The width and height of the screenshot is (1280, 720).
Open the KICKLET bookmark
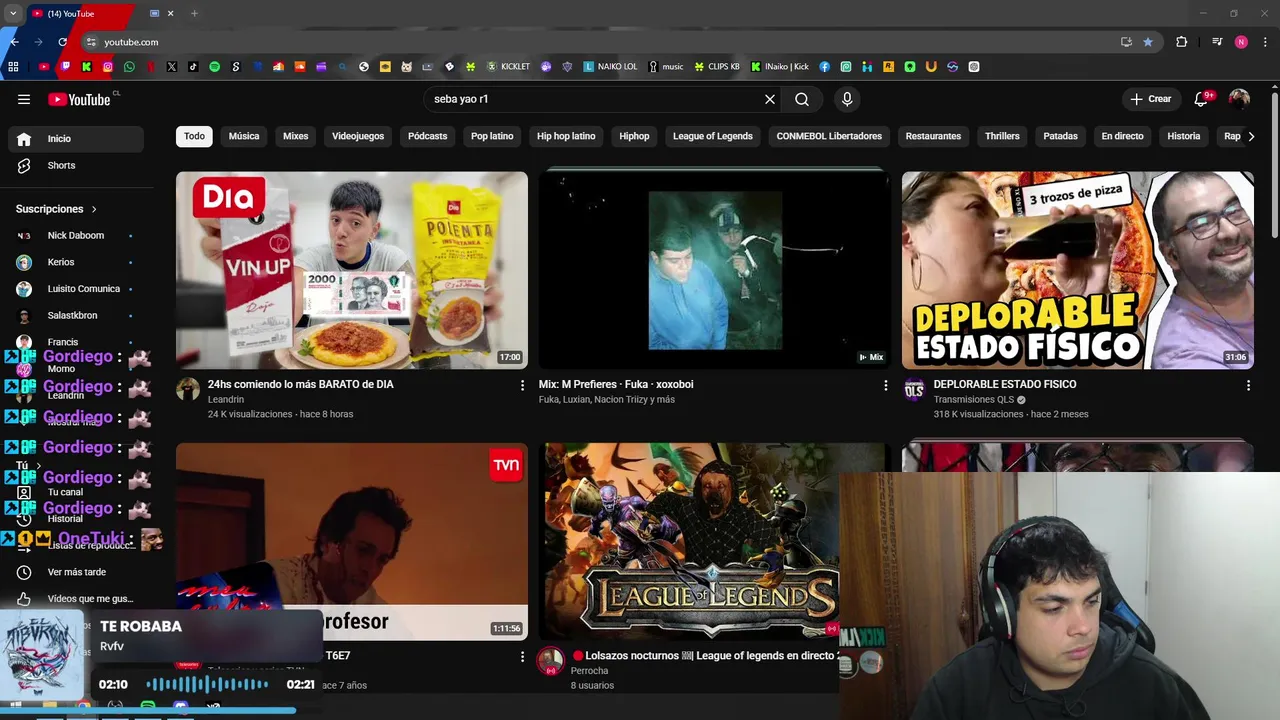pyautogui.click(x=508, y=67)
